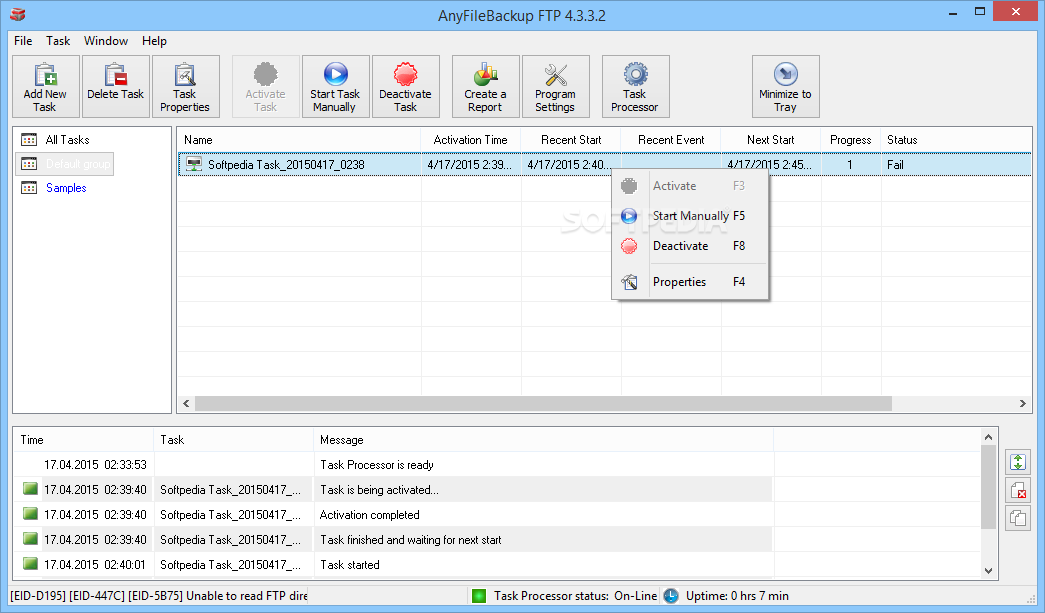Select the Default group item
Viewport: 1045px width, 613px height.
click(78, 164)
